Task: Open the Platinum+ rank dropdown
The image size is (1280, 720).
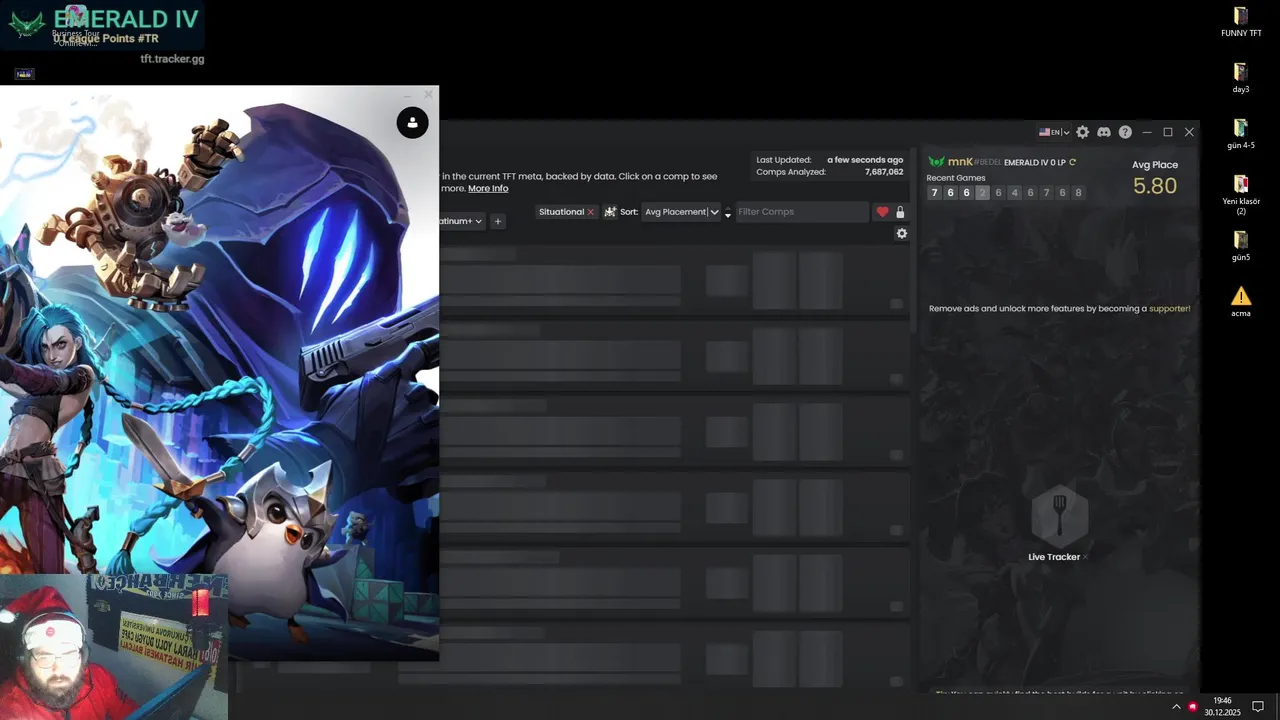Action: [462, 221]
